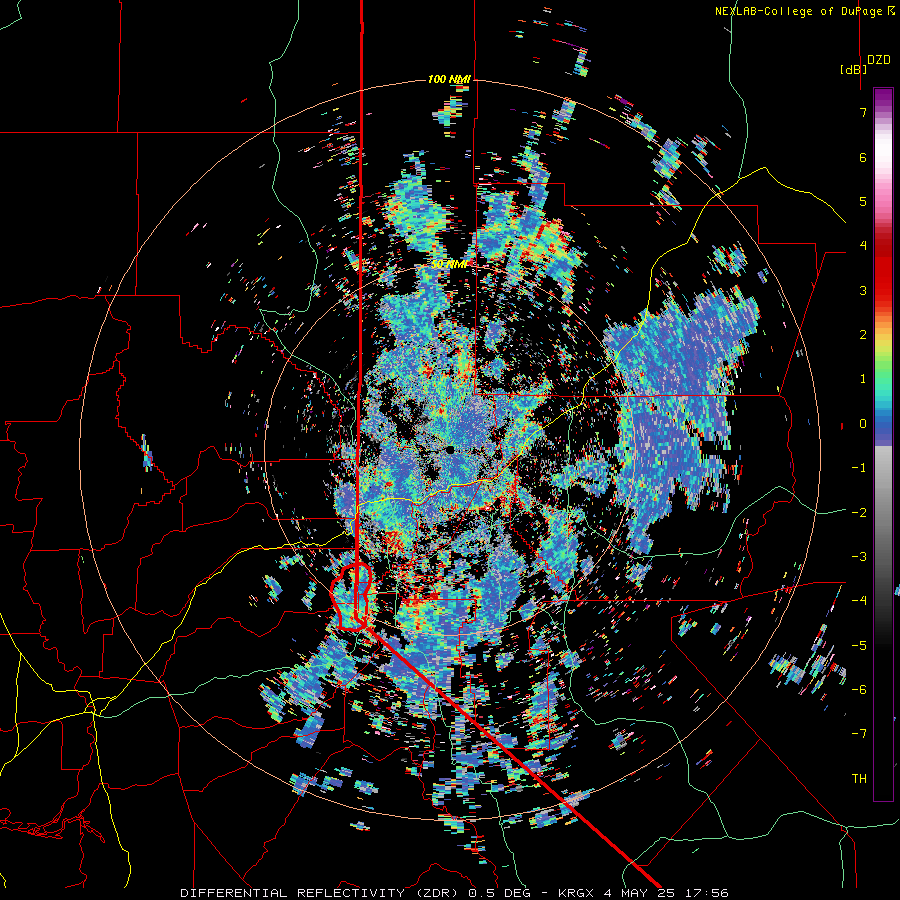Select the -2 value on the color scale
The width and height of the screenshot is (900, 900).
click(859, 512)
